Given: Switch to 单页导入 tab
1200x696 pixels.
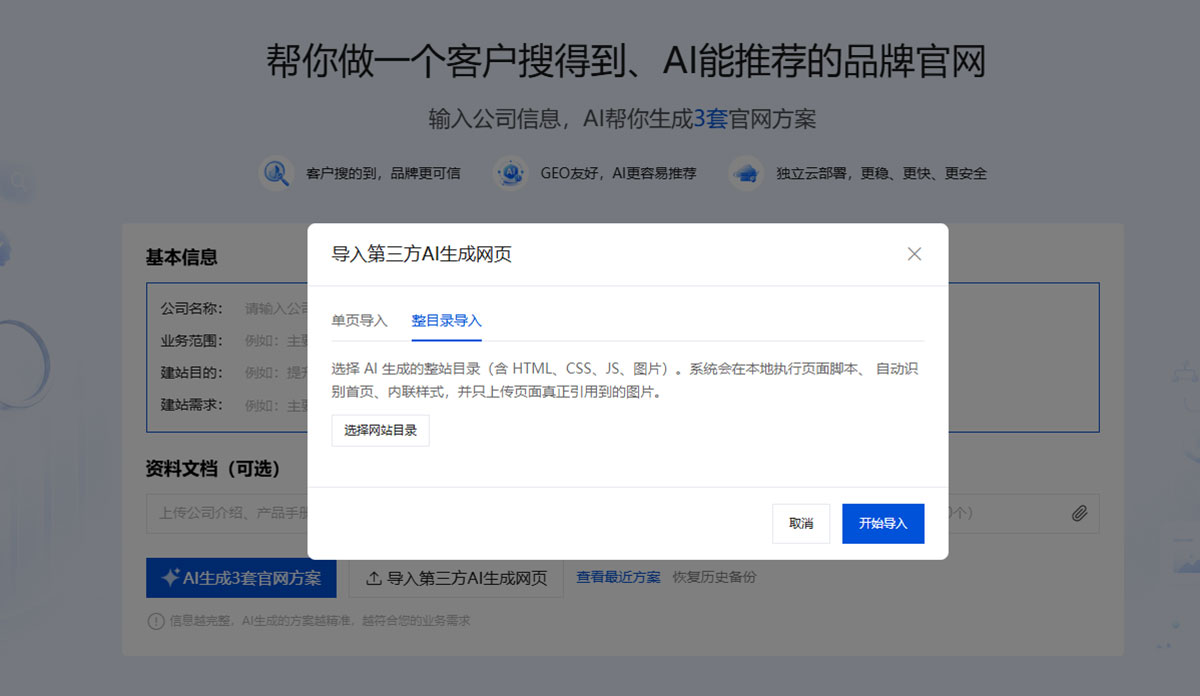Looking at the screenshot, I should pos(360,321).
